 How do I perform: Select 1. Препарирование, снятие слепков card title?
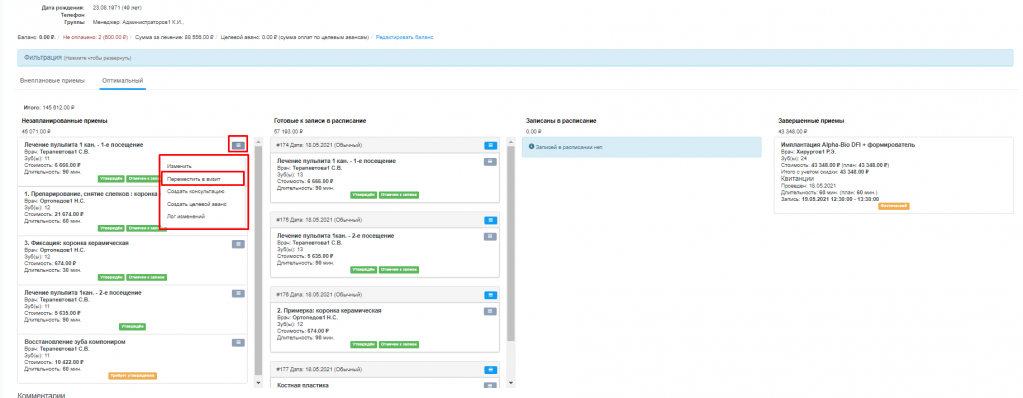point(90,194)
